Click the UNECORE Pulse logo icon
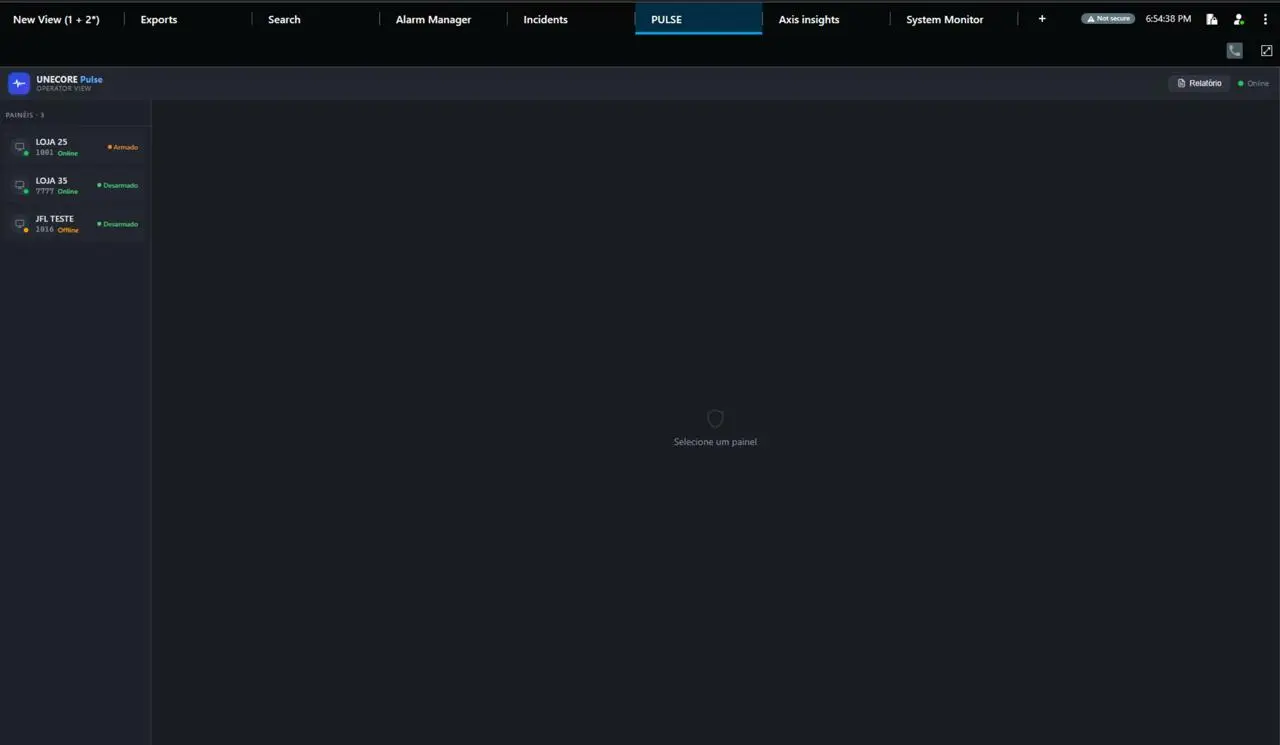Viewport: 1280px width, 745px height. (x=18, y=84)
